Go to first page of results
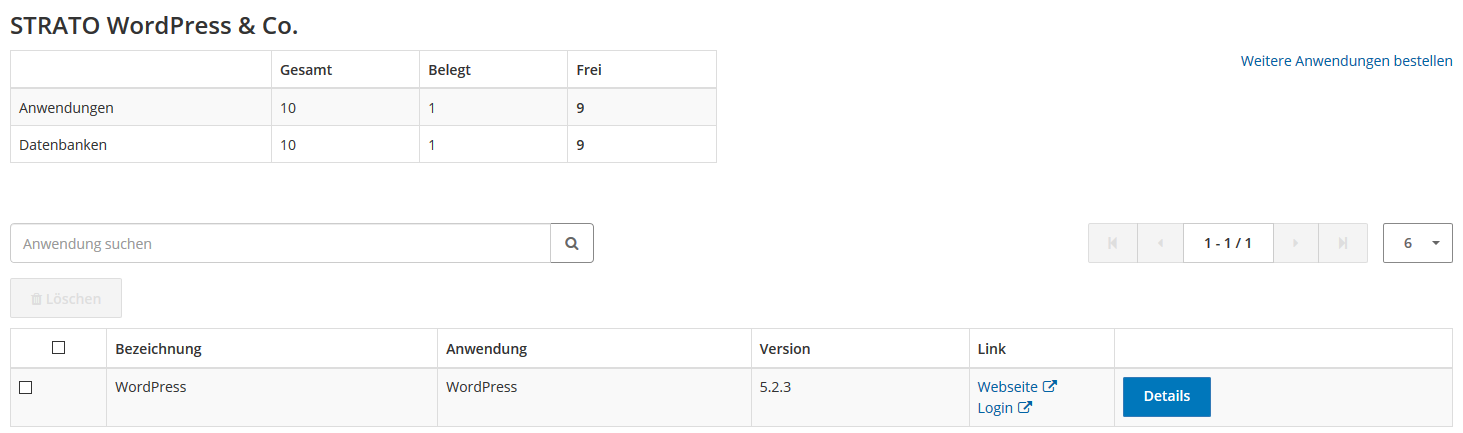The width and height of the screenshot is (1463, 433). click(1113, 243)
